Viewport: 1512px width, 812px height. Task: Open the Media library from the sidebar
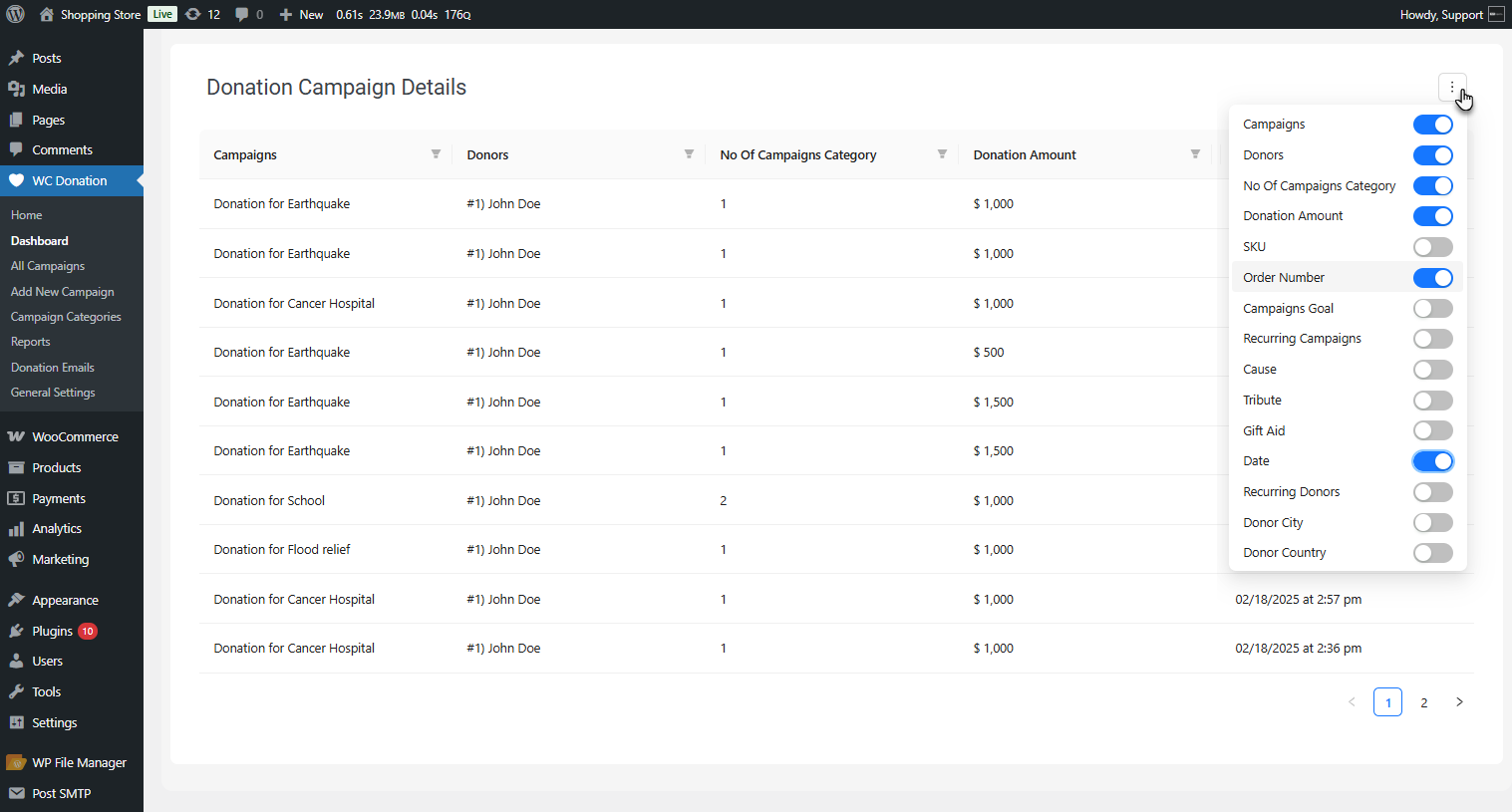pos(47,89)
